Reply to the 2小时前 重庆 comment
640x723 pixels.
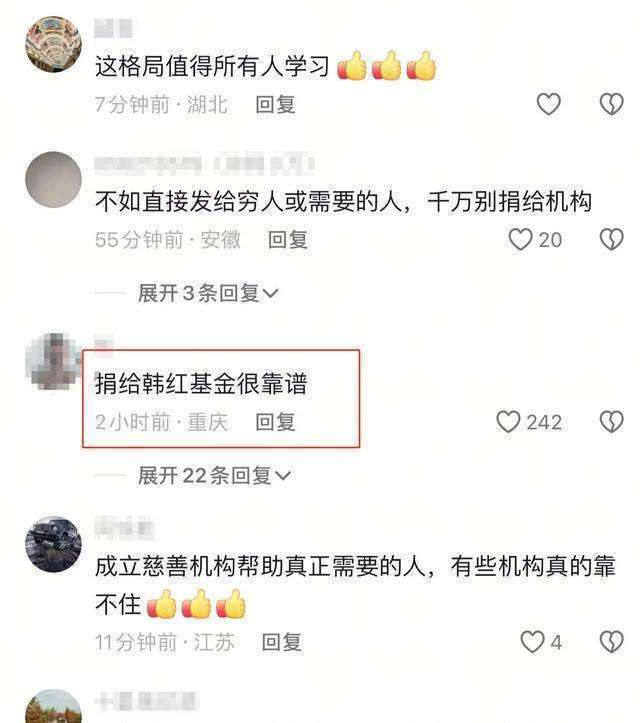coord(276,422)
